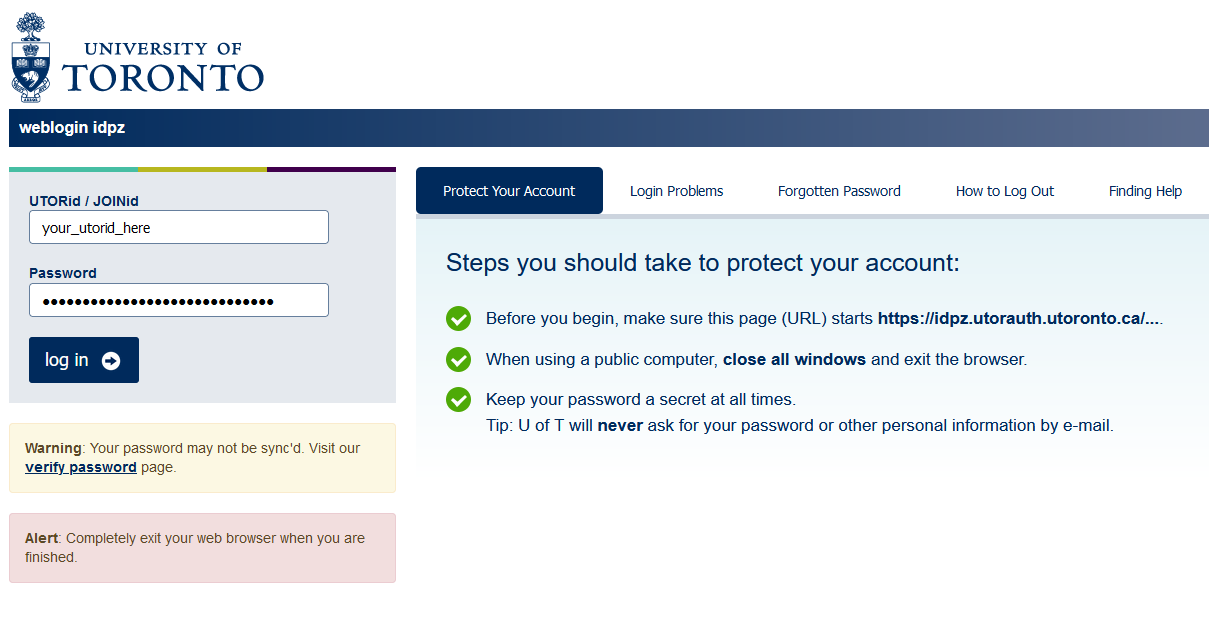Open the How to Log Out tab
Screen dimensions: 1218x621
click(1004, 191)
